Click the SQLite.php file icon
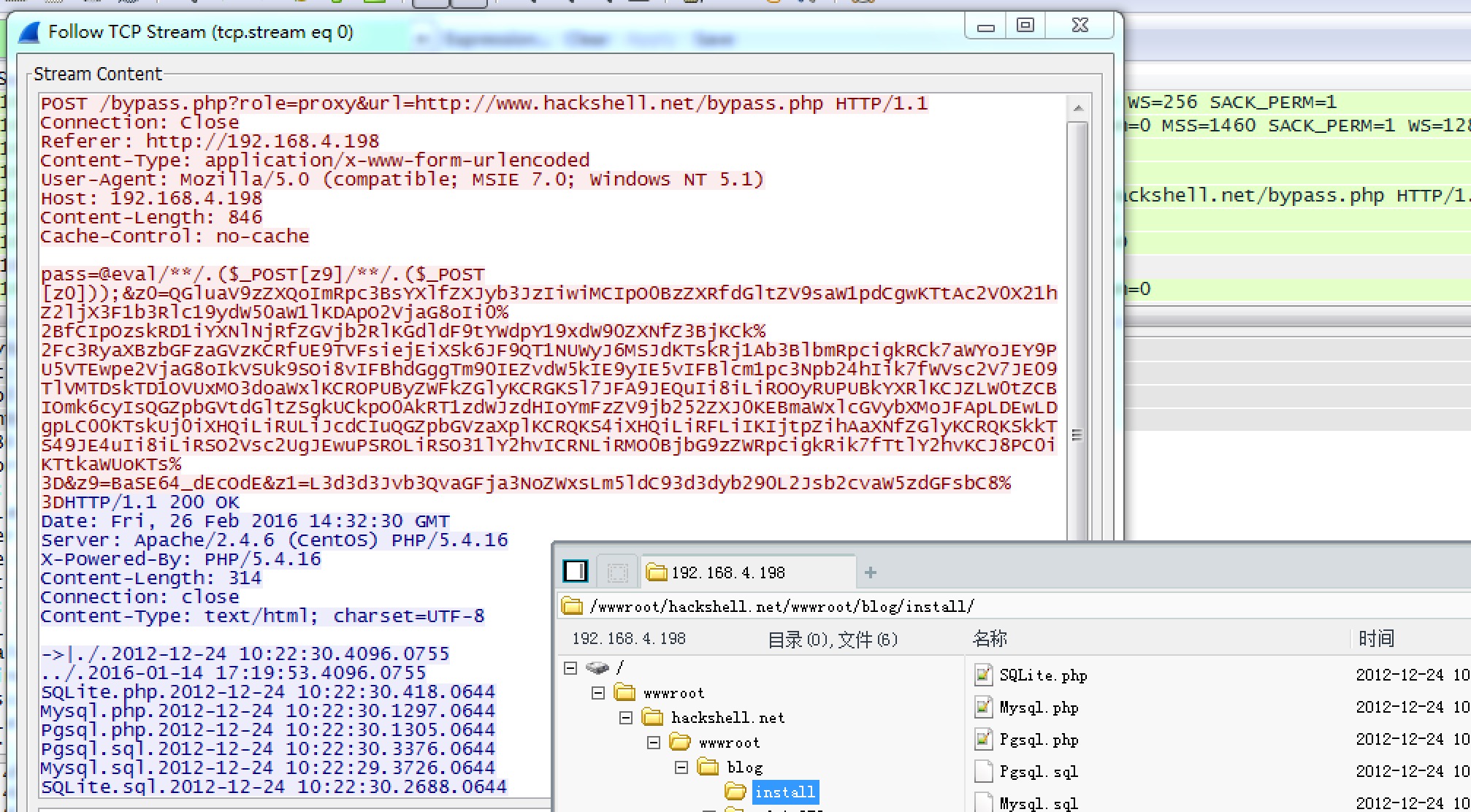 [983, 675]
